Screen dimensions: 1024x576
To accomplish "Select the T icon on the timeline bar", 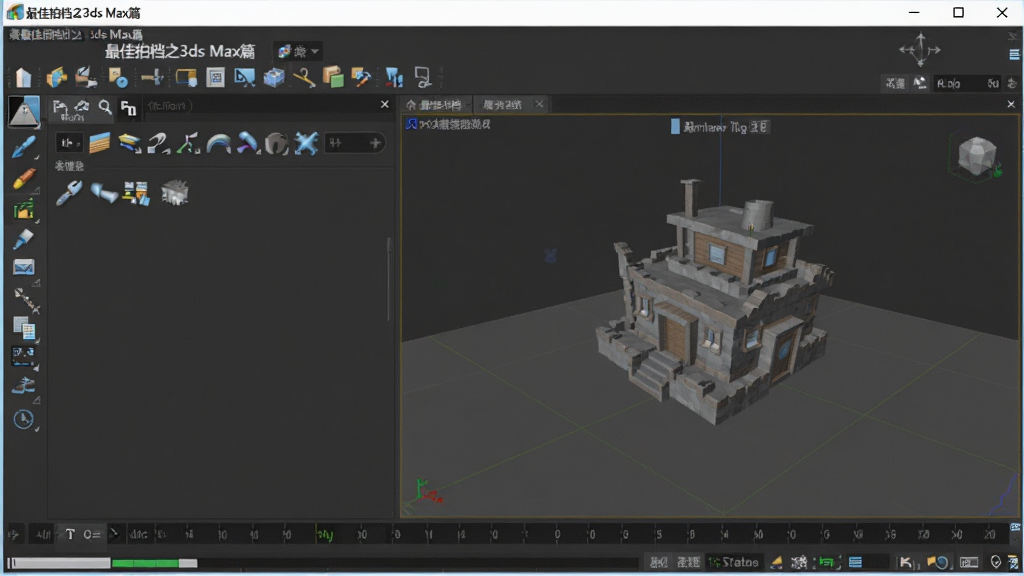I will (x=70, y=534).
